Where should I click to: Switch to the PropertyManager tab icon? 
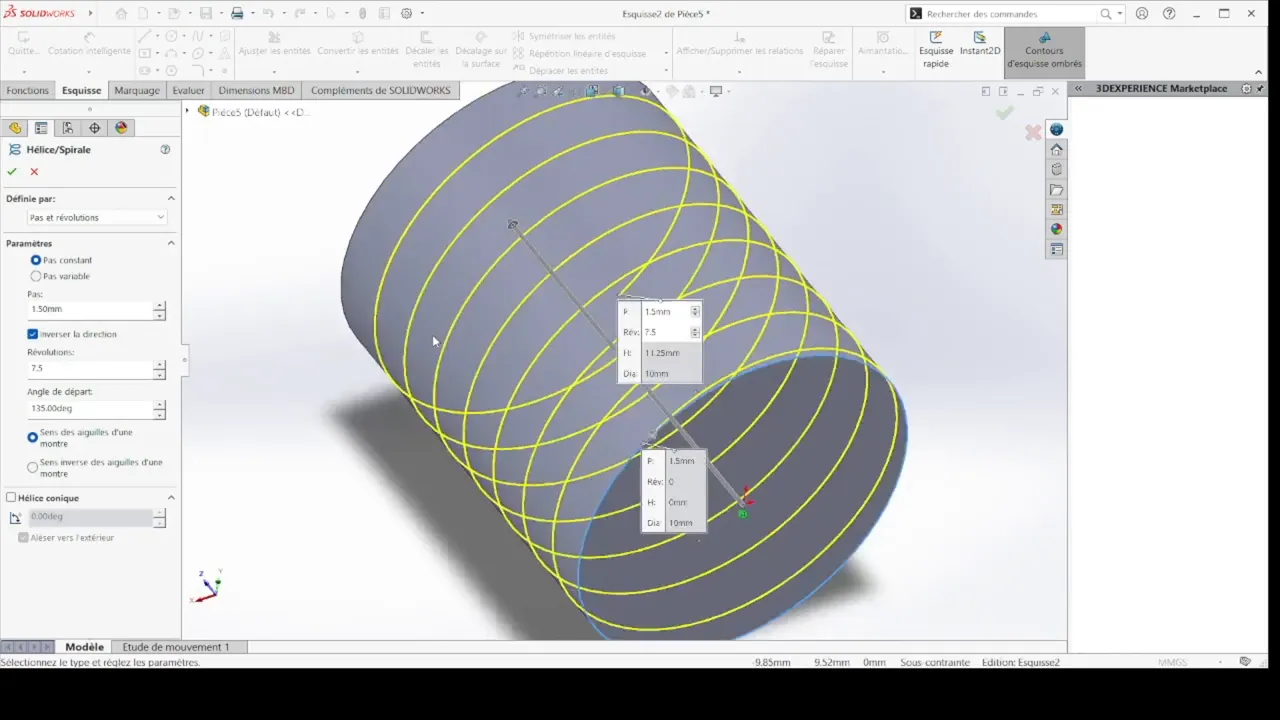pos(41,128)
